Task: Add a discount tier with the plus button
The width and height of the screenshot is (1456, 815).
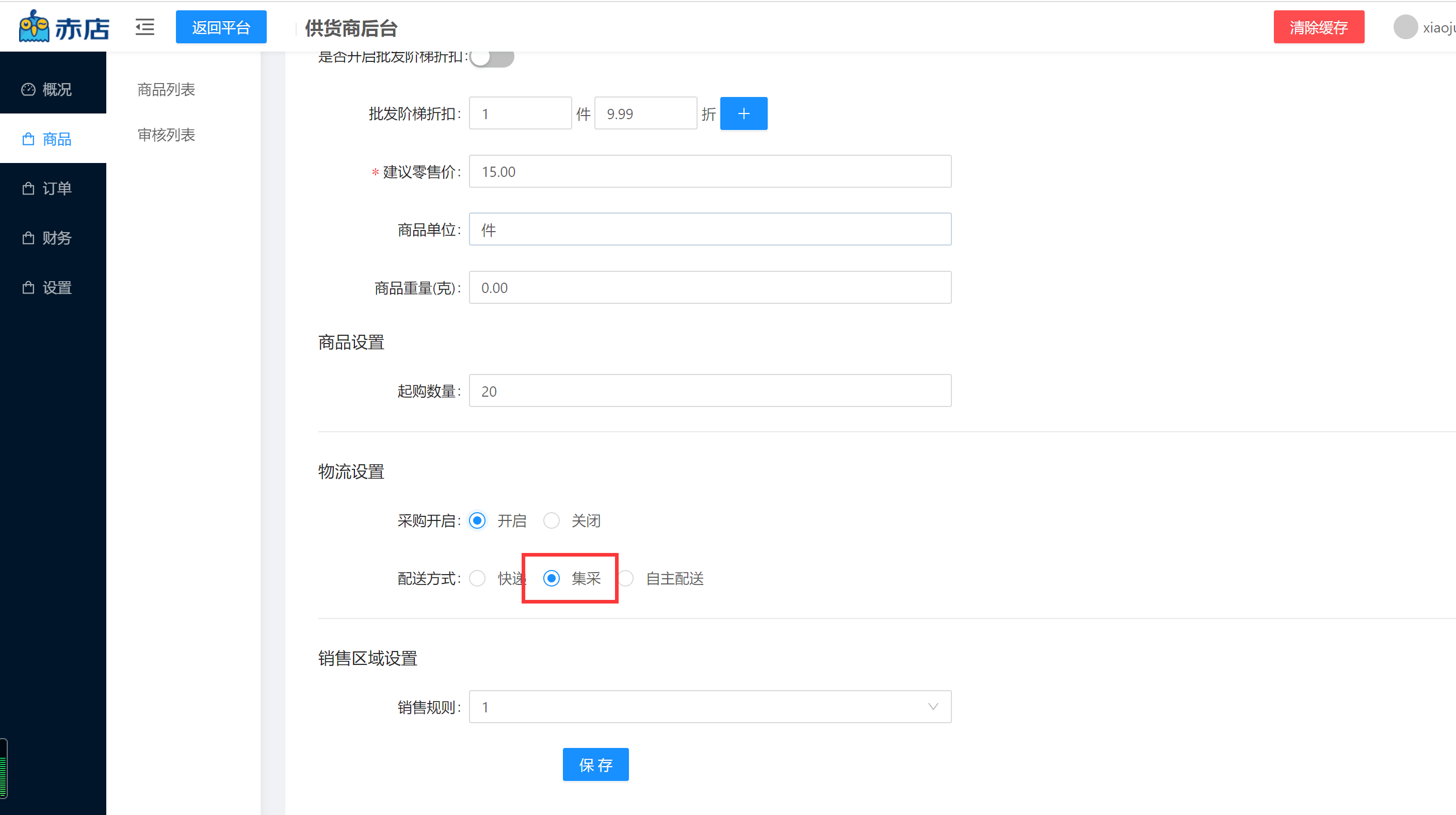Action: (x=743, y=113)
